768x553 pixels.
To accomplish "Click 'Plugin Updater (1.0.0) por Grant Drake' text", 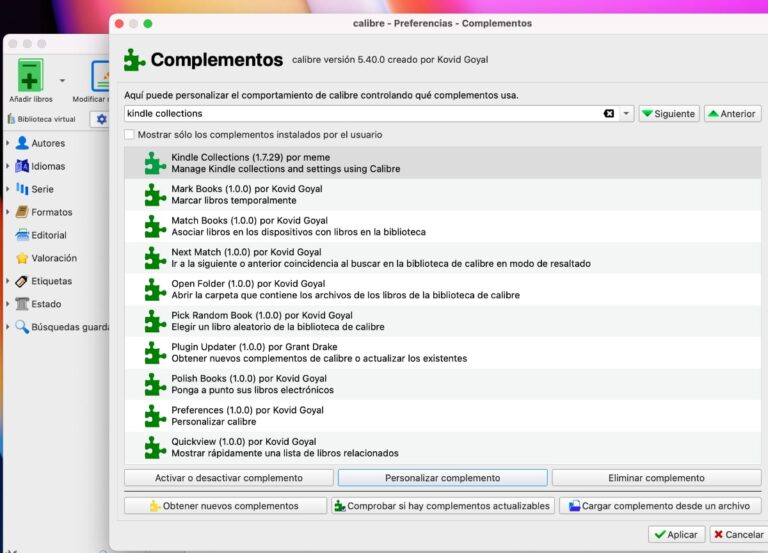I will click(254, 347).
